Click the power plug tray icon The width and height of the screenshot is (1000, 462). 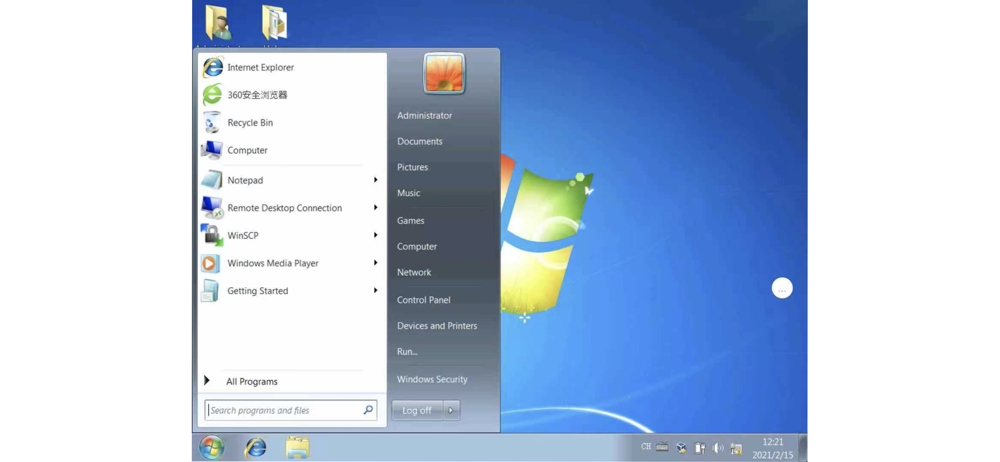pyautogui.click(x=700, y=448)
